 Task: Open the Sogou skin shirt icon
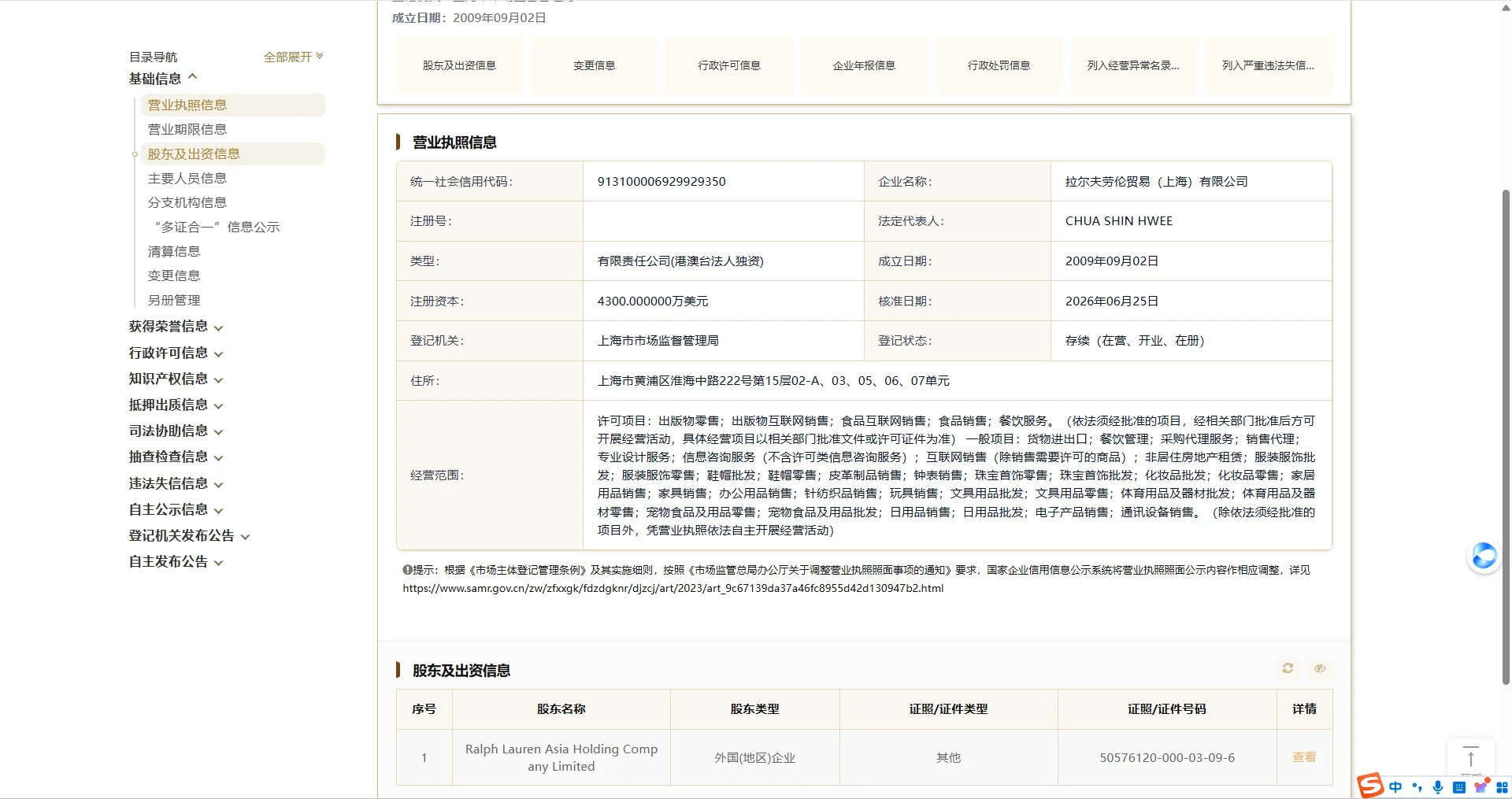click(x=1481, y=786)
